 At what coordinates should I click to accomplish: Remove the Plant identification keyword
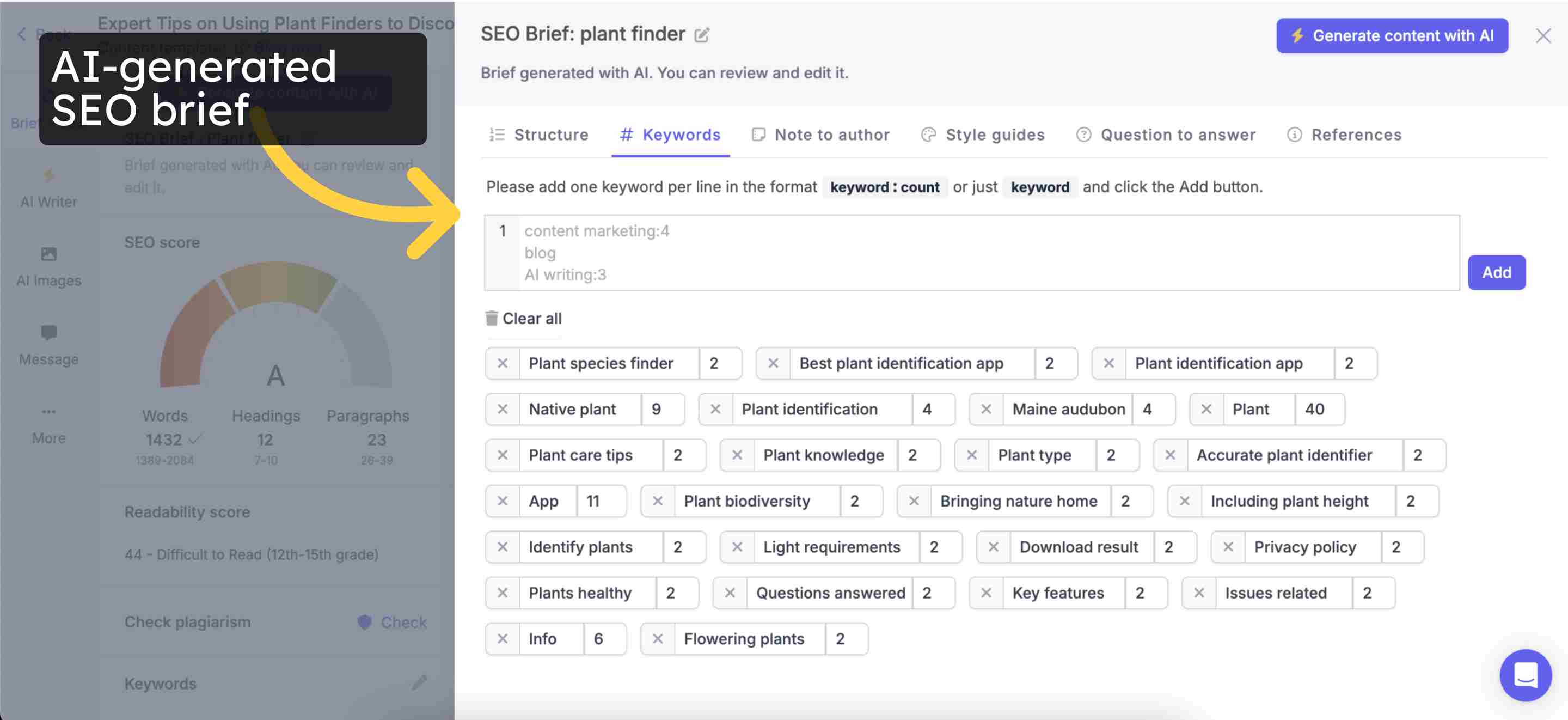point(715,410)
